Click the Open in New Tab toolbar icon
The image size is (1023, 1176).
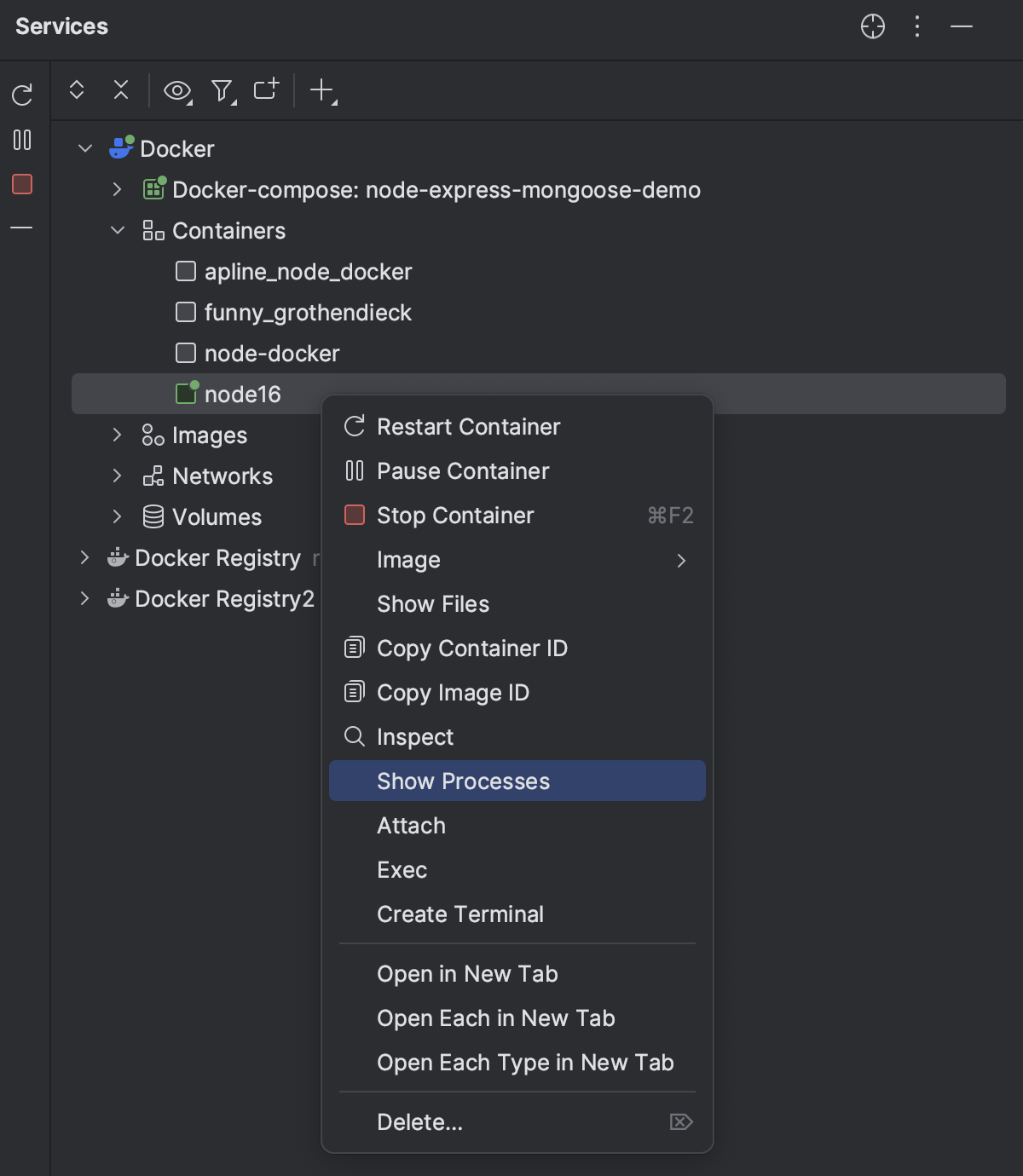coord(266,89)
